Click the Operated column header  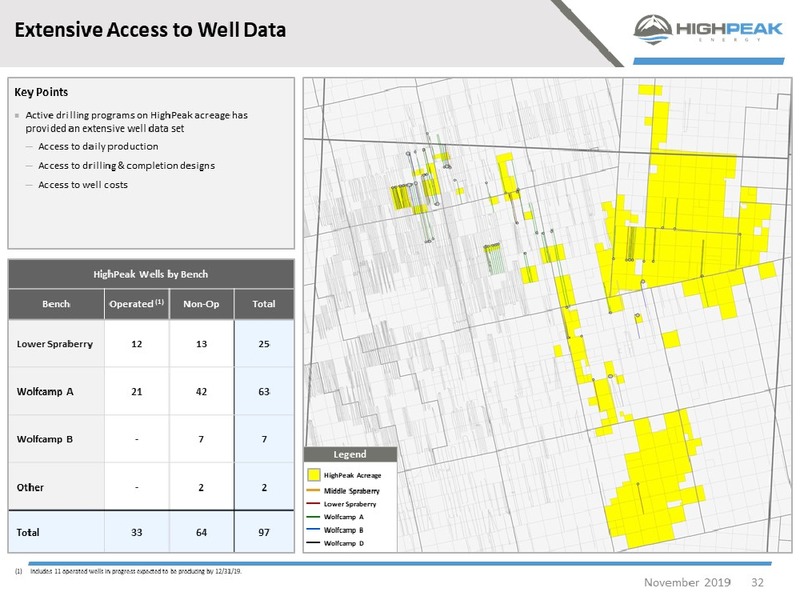[136, 304]
